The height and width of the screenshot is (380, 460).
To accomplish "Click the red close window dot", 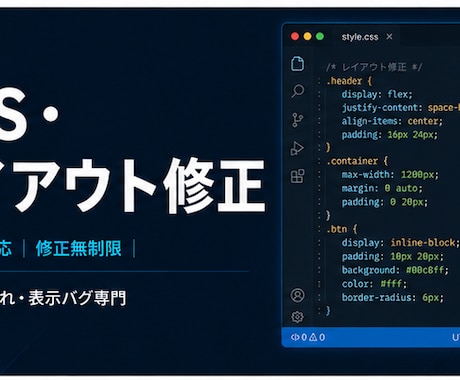I will click(x=295, y=36).
